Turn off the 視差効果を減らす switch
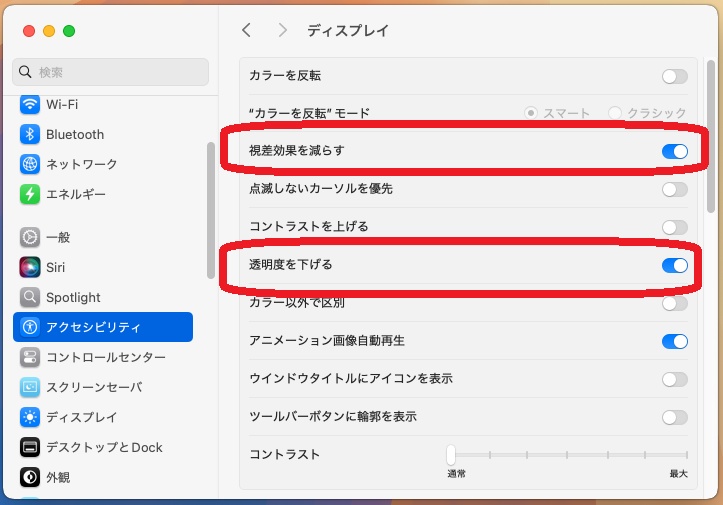The height and width of the screenshot is (505, 723). [x=675, y=151]
